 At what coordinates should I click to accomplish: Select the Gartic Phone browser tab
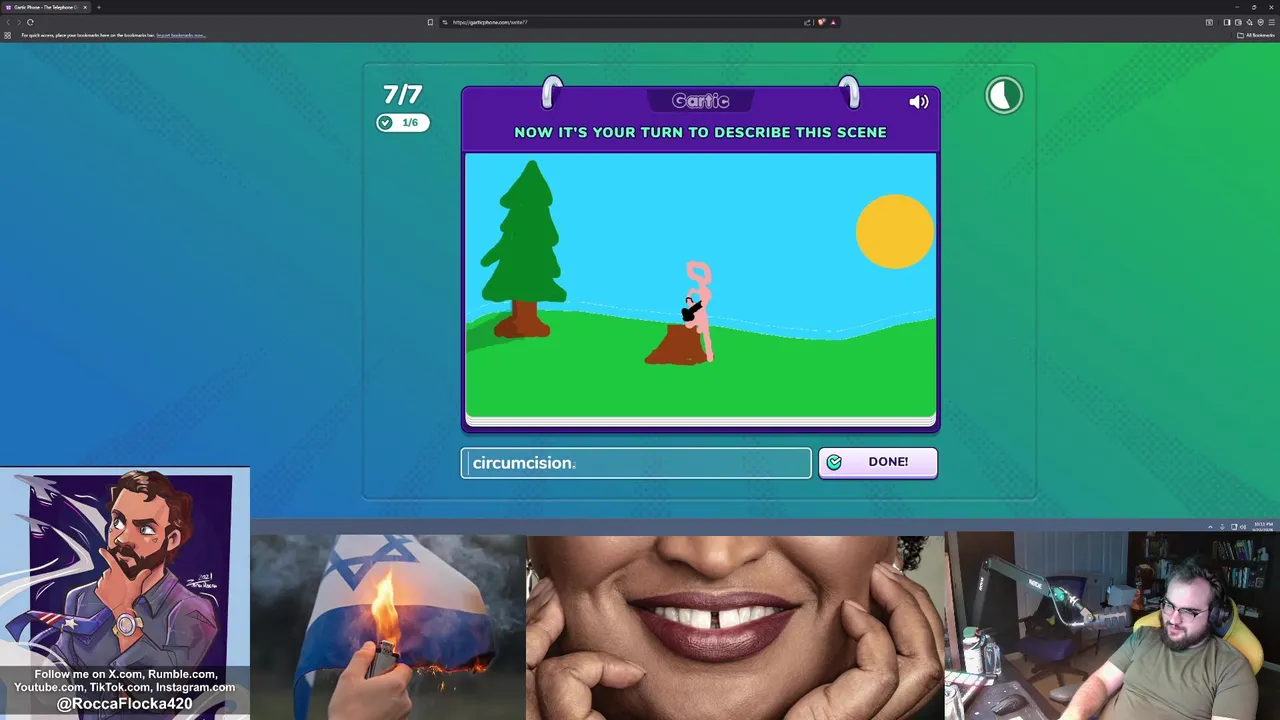point(46,7)
